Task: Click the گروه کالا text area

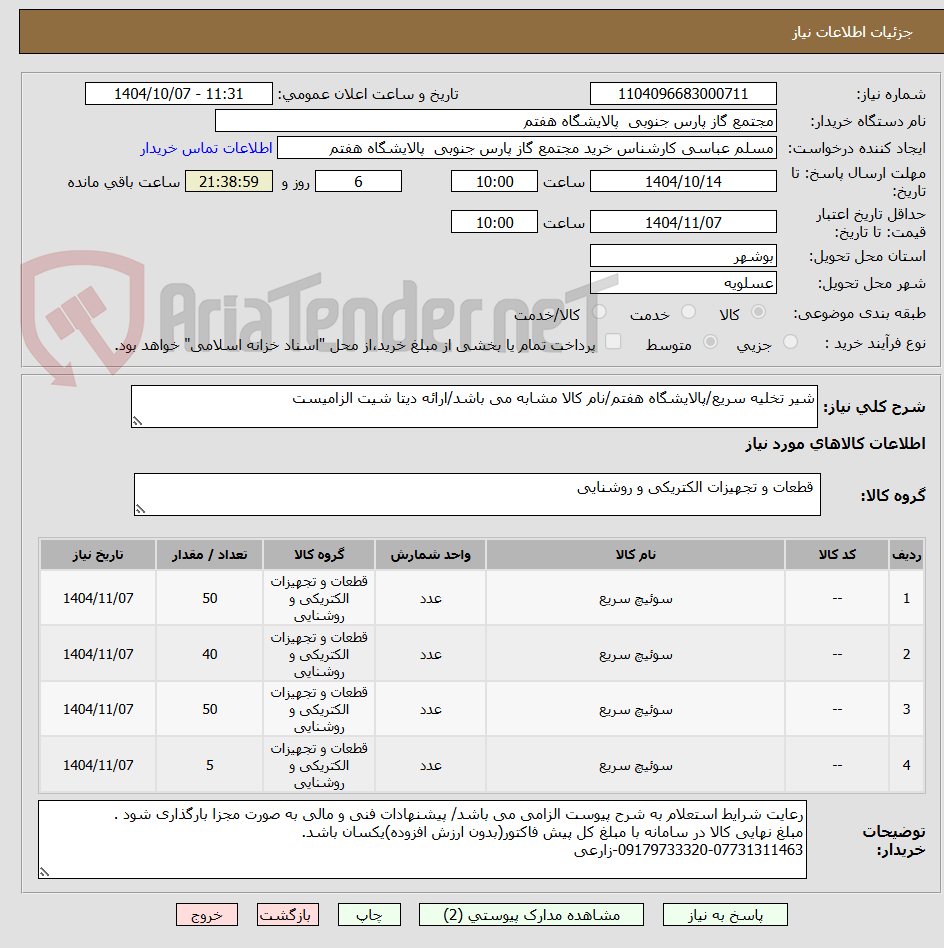Action: click(477, 495)
